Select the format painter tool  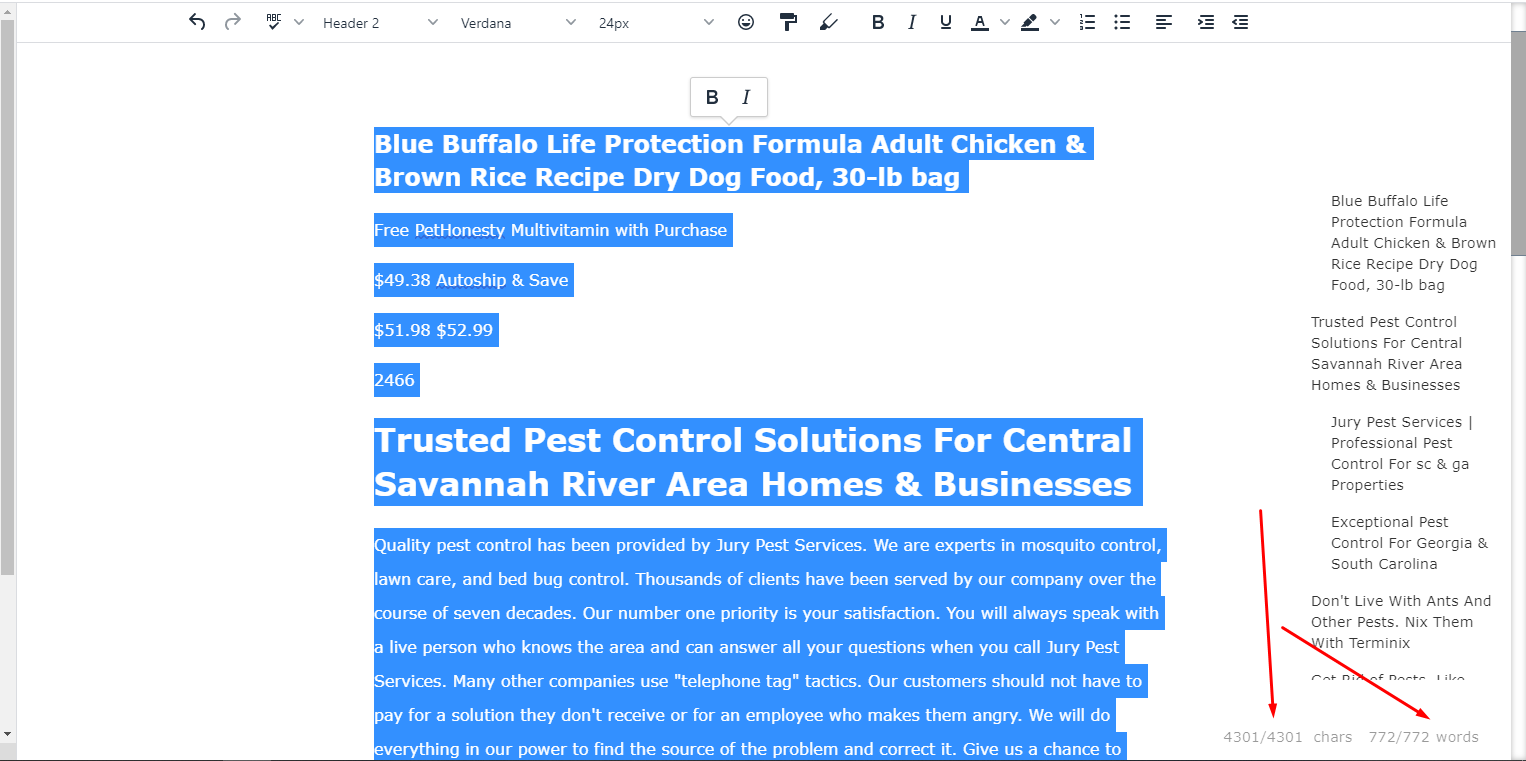click(789, 22)
